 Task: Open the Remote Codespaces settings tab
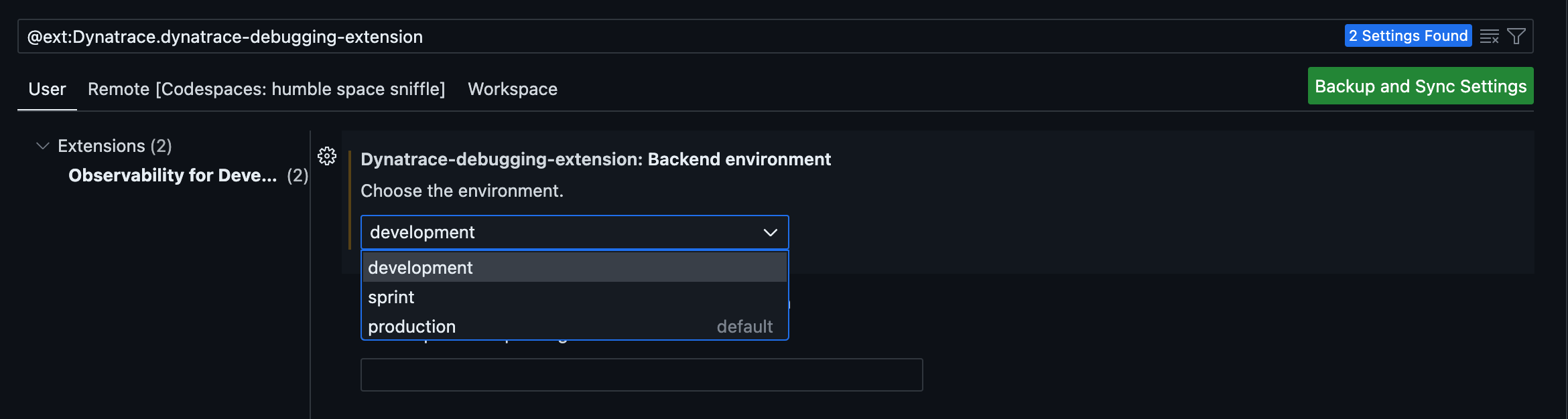coord(266,89)
